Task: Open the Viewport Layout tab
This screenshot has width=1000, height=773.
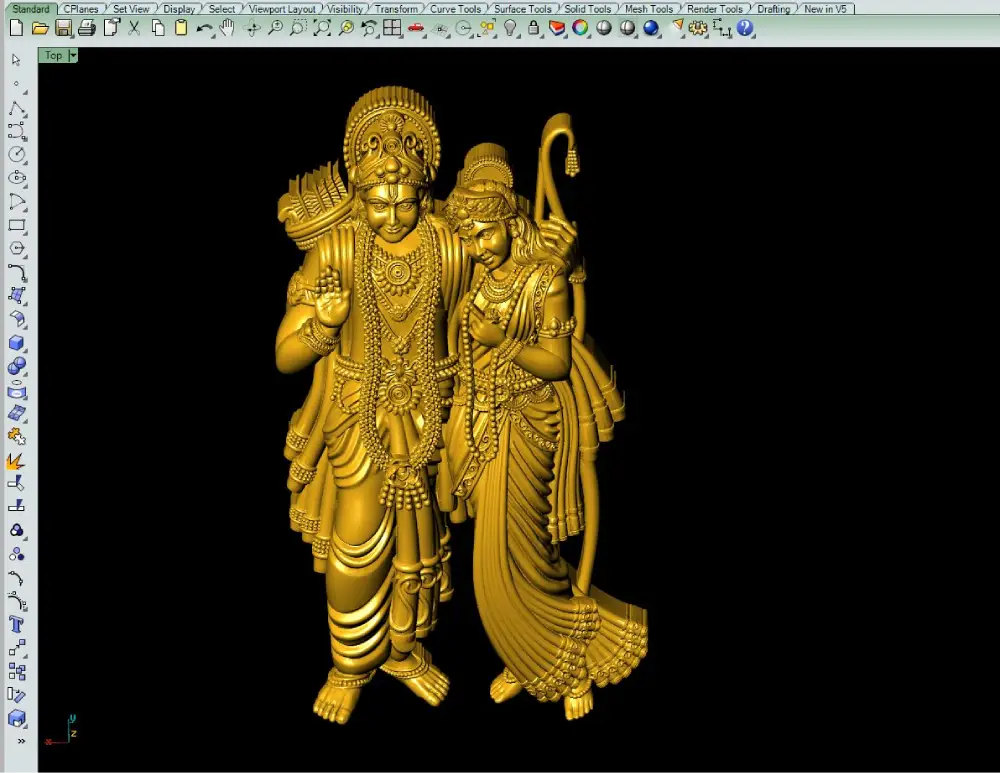Action: coord(282,9)
